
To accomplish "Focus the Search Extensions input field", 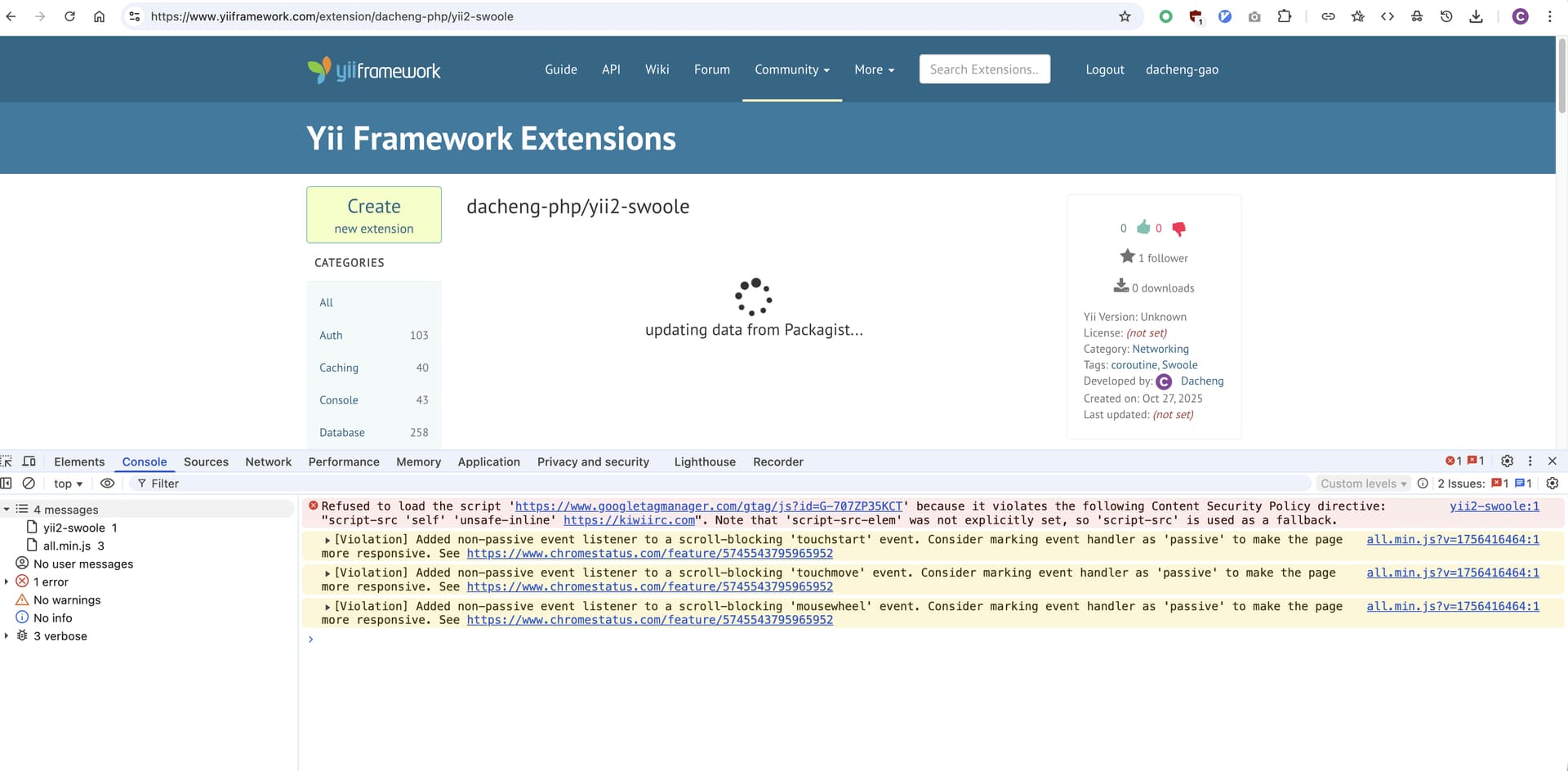I will coord(984,69).
